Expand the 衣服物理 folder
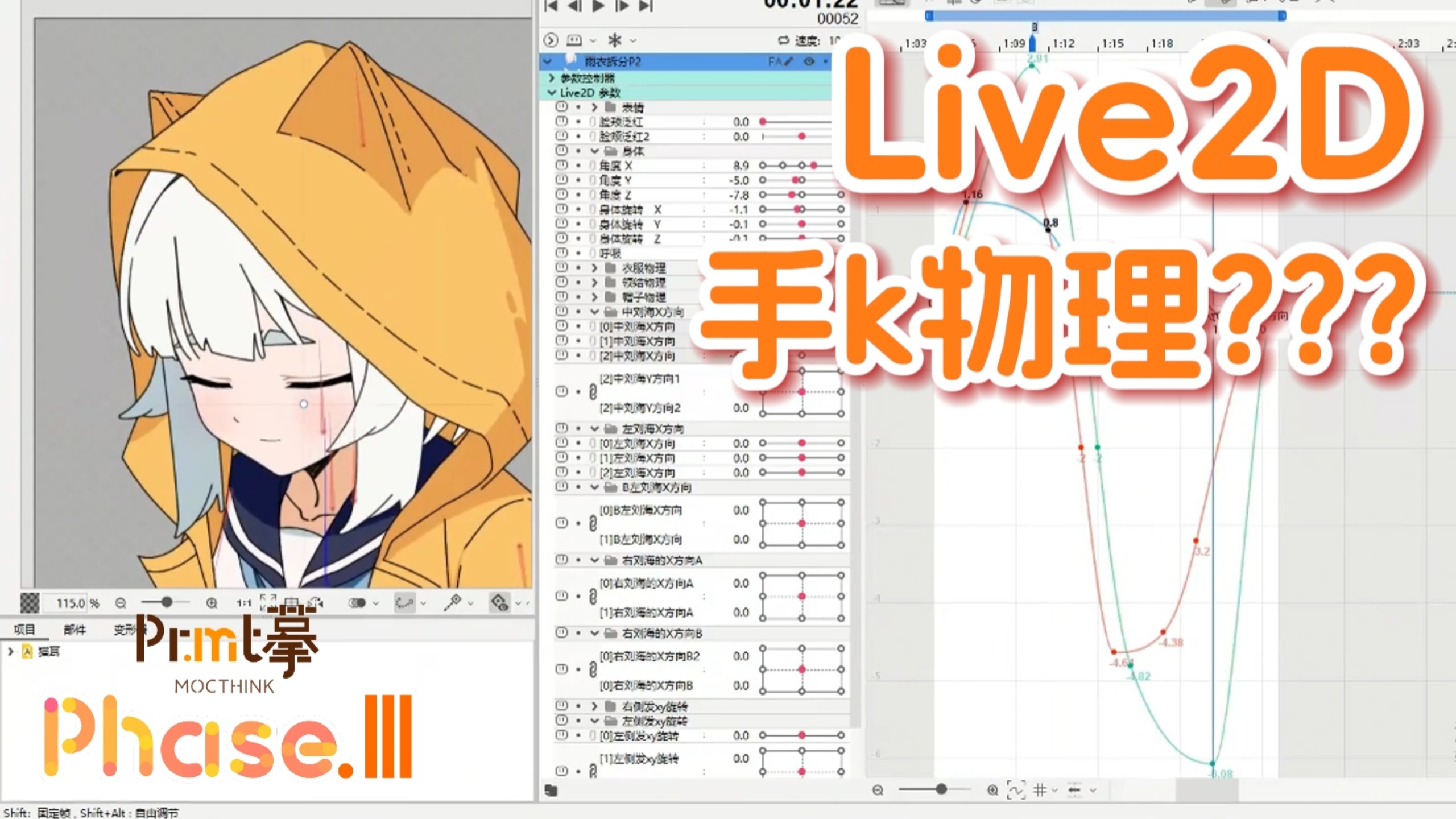This screenshot has height=819, width=1456. pyautogui.click(x=594, y=268)
